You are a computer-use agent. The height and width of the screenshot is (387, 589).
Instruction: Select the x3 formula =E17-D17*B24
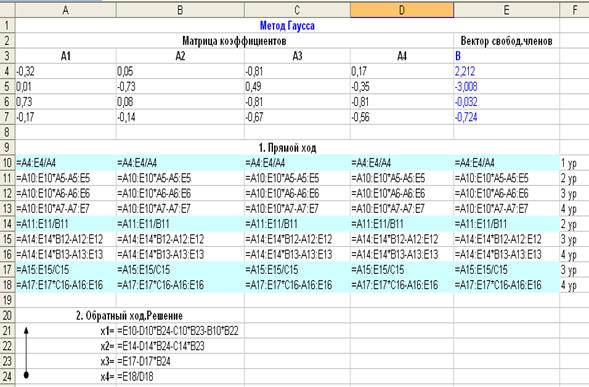click(180, 361)
